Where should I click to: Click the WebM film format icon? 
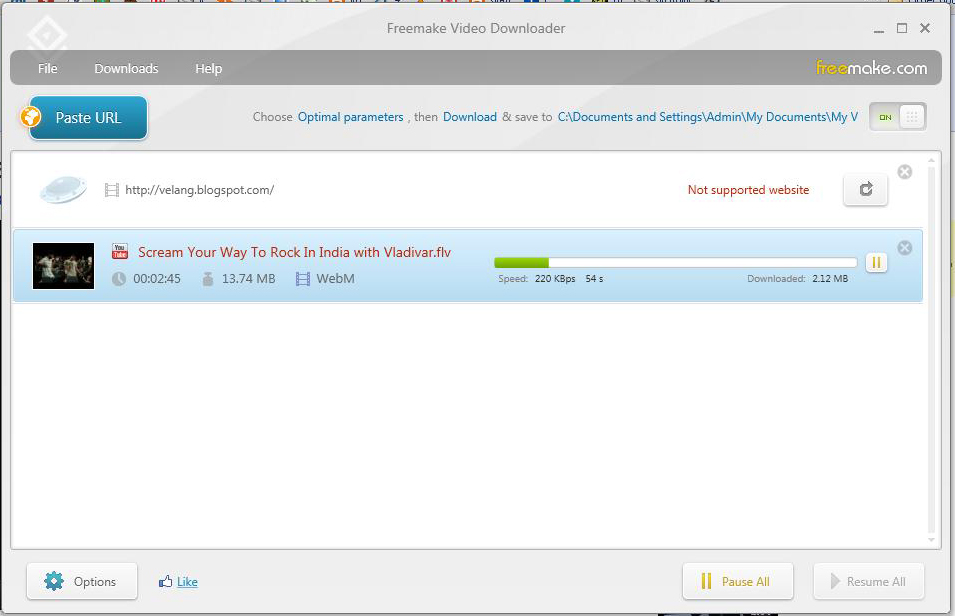(x=303, y=279)
